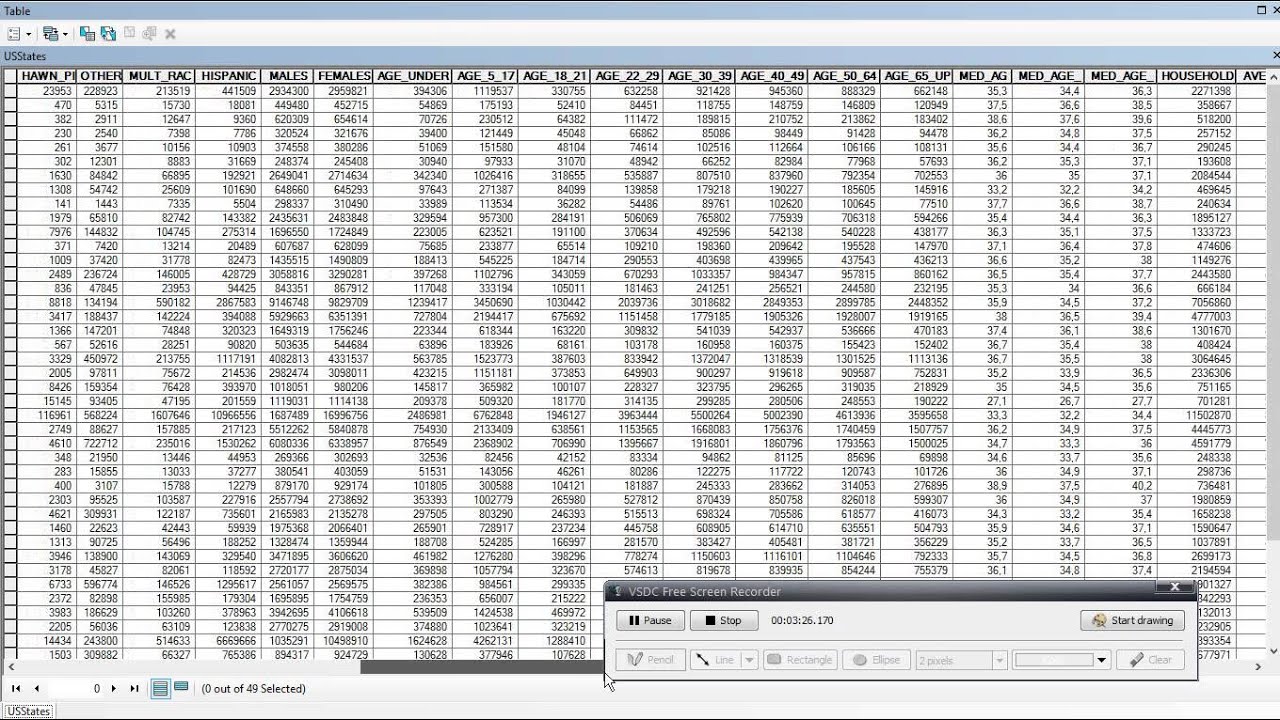This screenshot has height=720, width=1280.
Task: Open the Related Tables icon
Action: coord(50,34)
